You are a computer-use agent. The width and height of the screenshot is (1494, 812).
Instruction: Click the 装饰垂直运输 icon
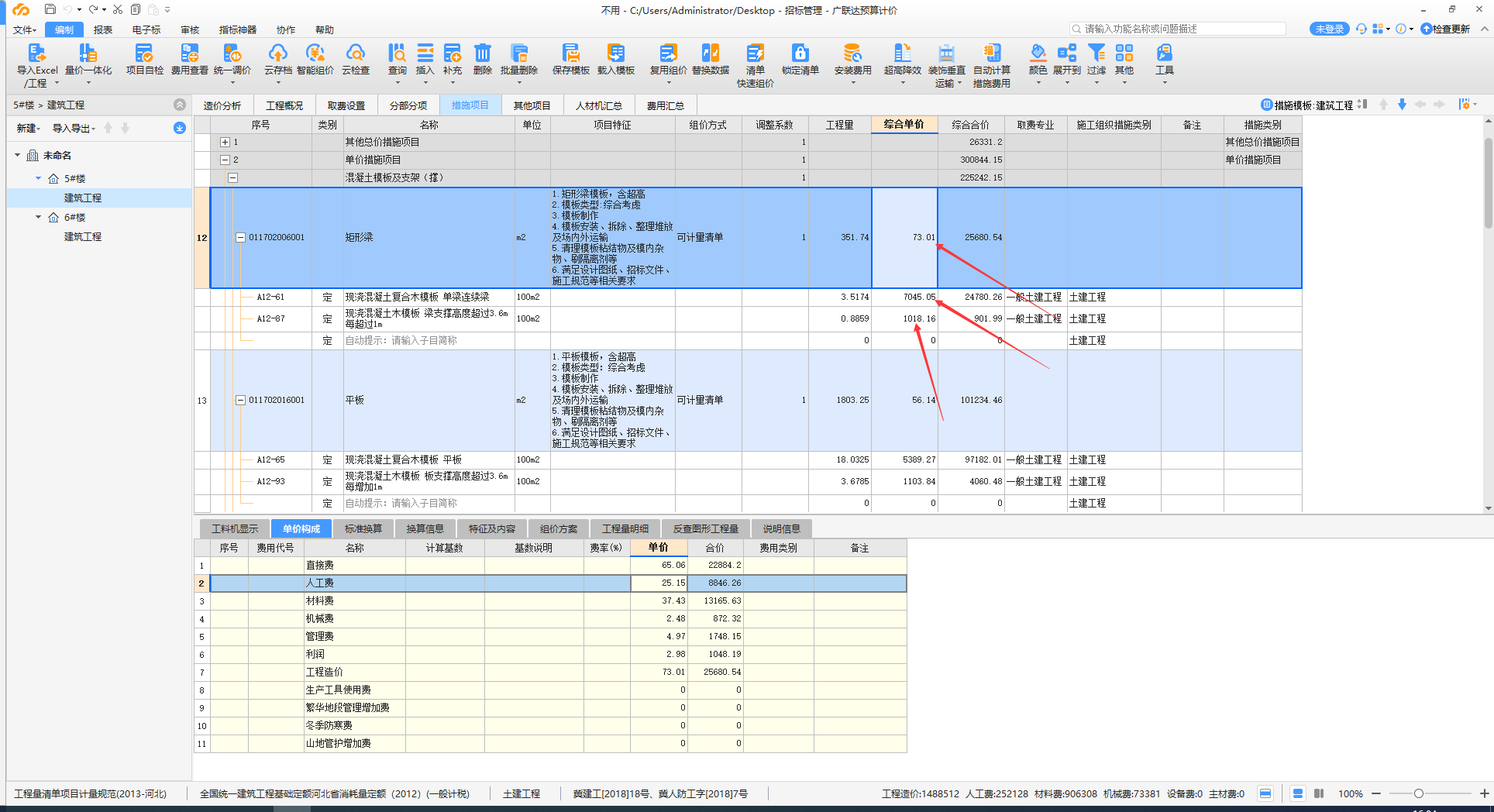(x=946, y=53)
